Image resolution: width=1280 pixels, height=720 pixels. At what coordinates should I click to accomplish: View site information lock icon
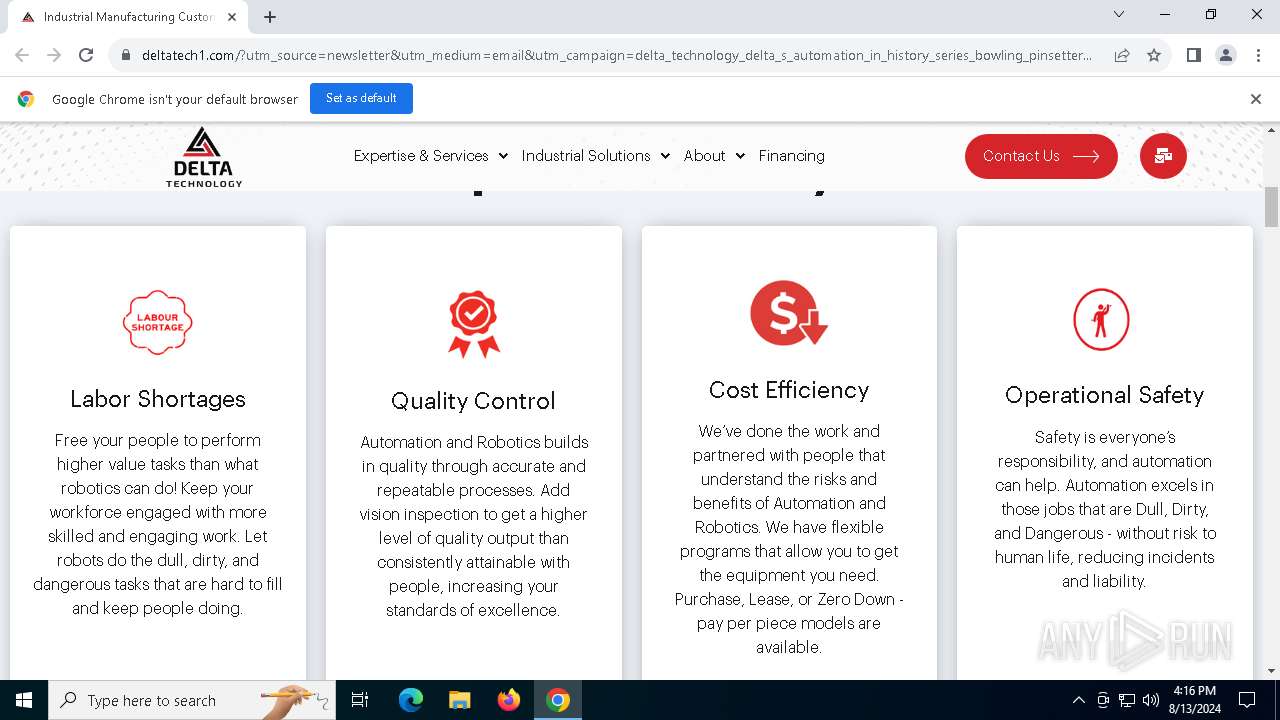tap(126, 55)
